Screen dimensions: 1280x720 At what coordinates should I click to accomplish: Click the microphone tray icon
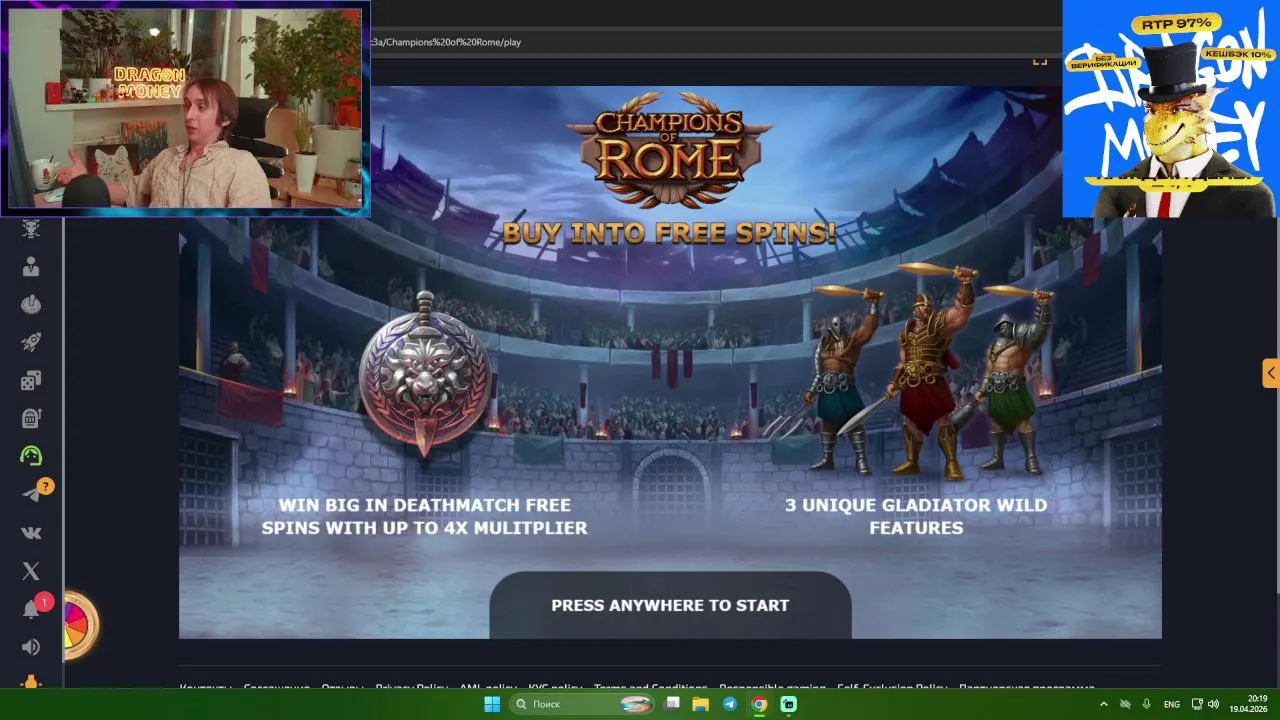1147,704
